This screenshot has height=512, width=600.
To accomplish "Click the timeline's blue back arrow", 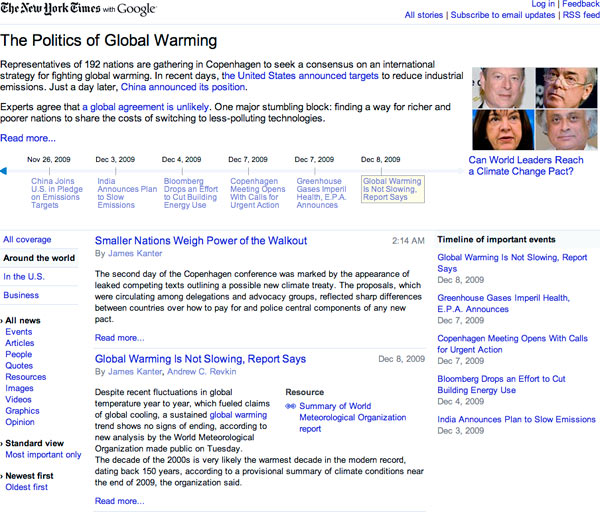I will [x=3, y=171].
